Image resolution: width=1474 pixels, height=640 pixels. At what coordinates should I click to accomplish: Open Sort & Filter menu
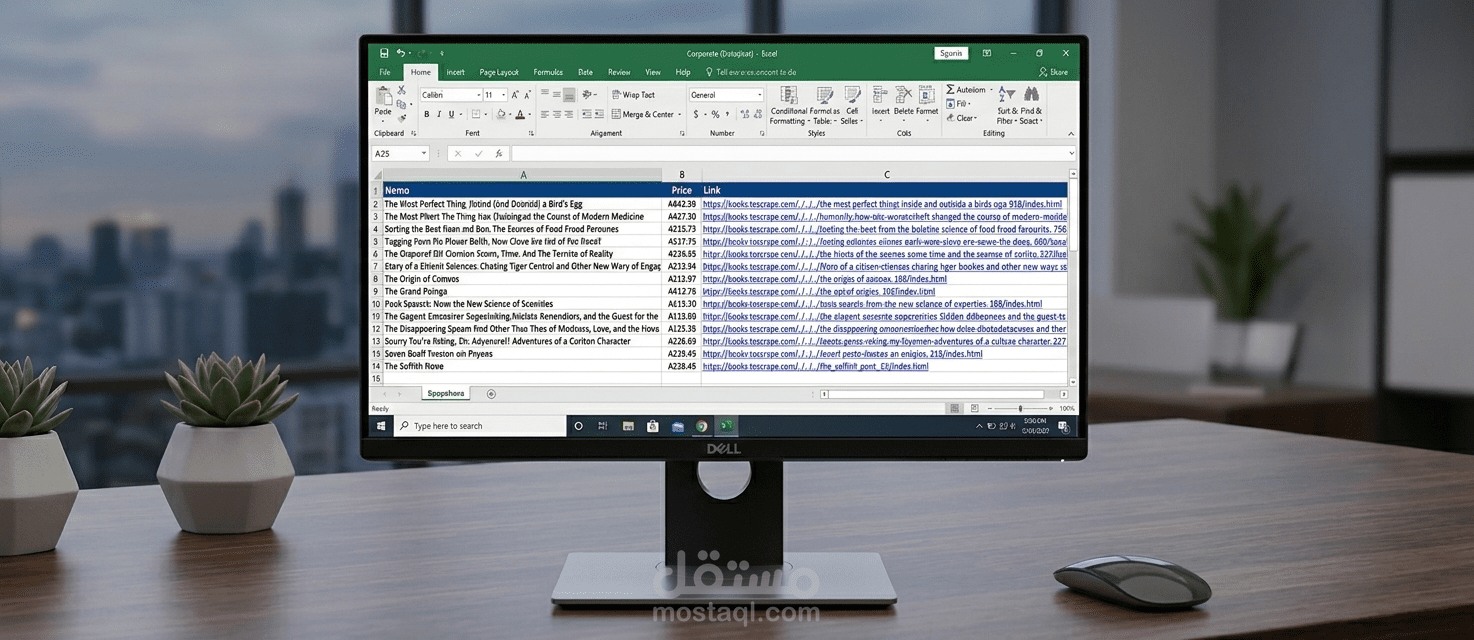[1006, 105]
